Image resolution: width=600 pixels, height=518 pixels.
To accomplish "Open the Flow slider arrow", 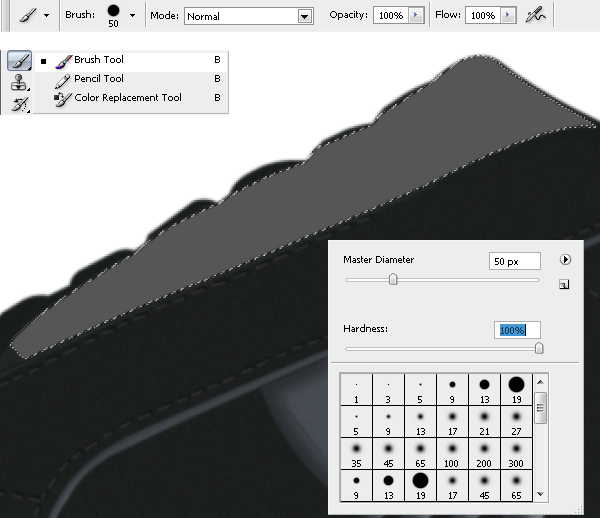I will (508, 16).
